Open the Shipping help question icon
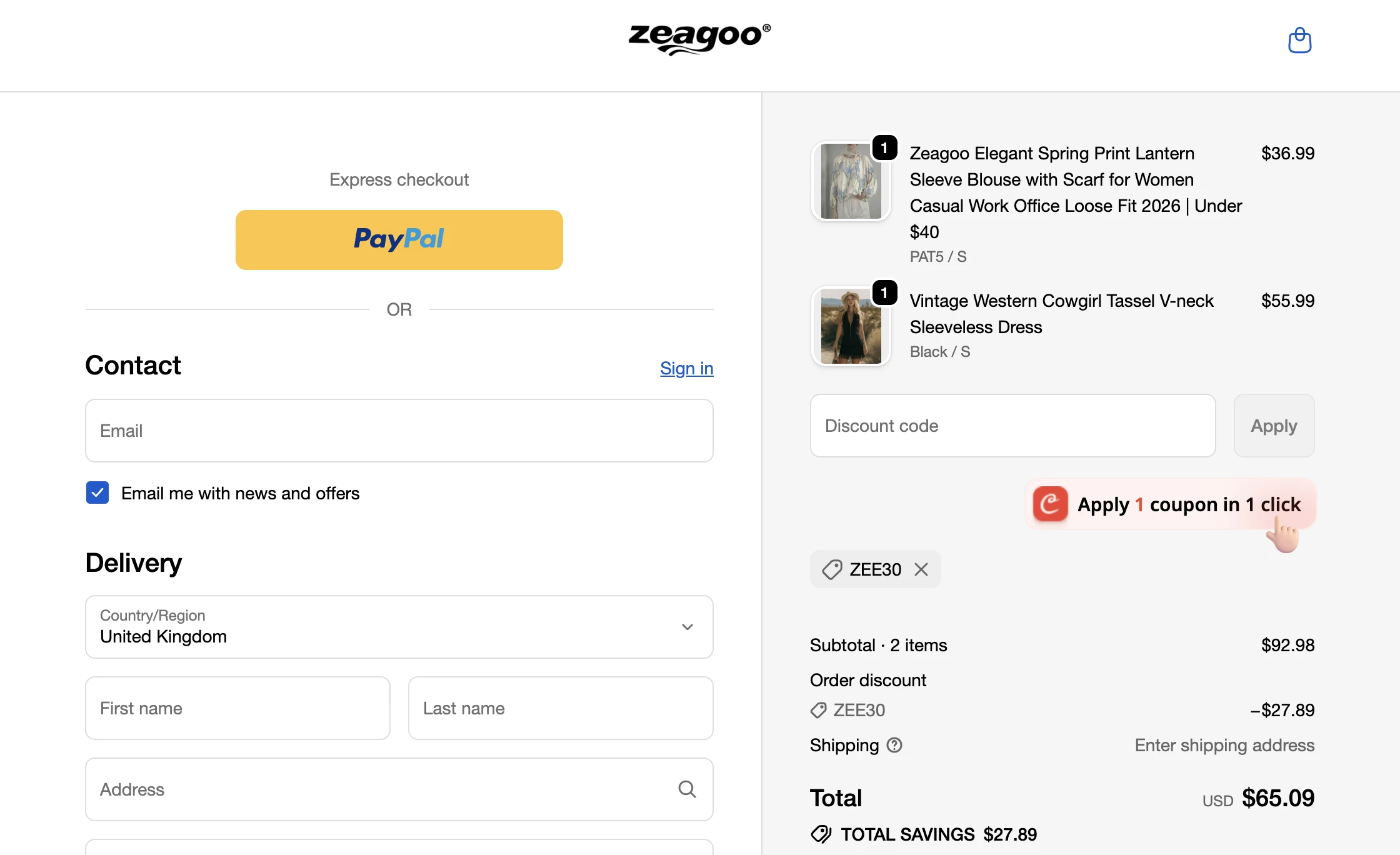1400x855 pixels. (x=894, y=745)
